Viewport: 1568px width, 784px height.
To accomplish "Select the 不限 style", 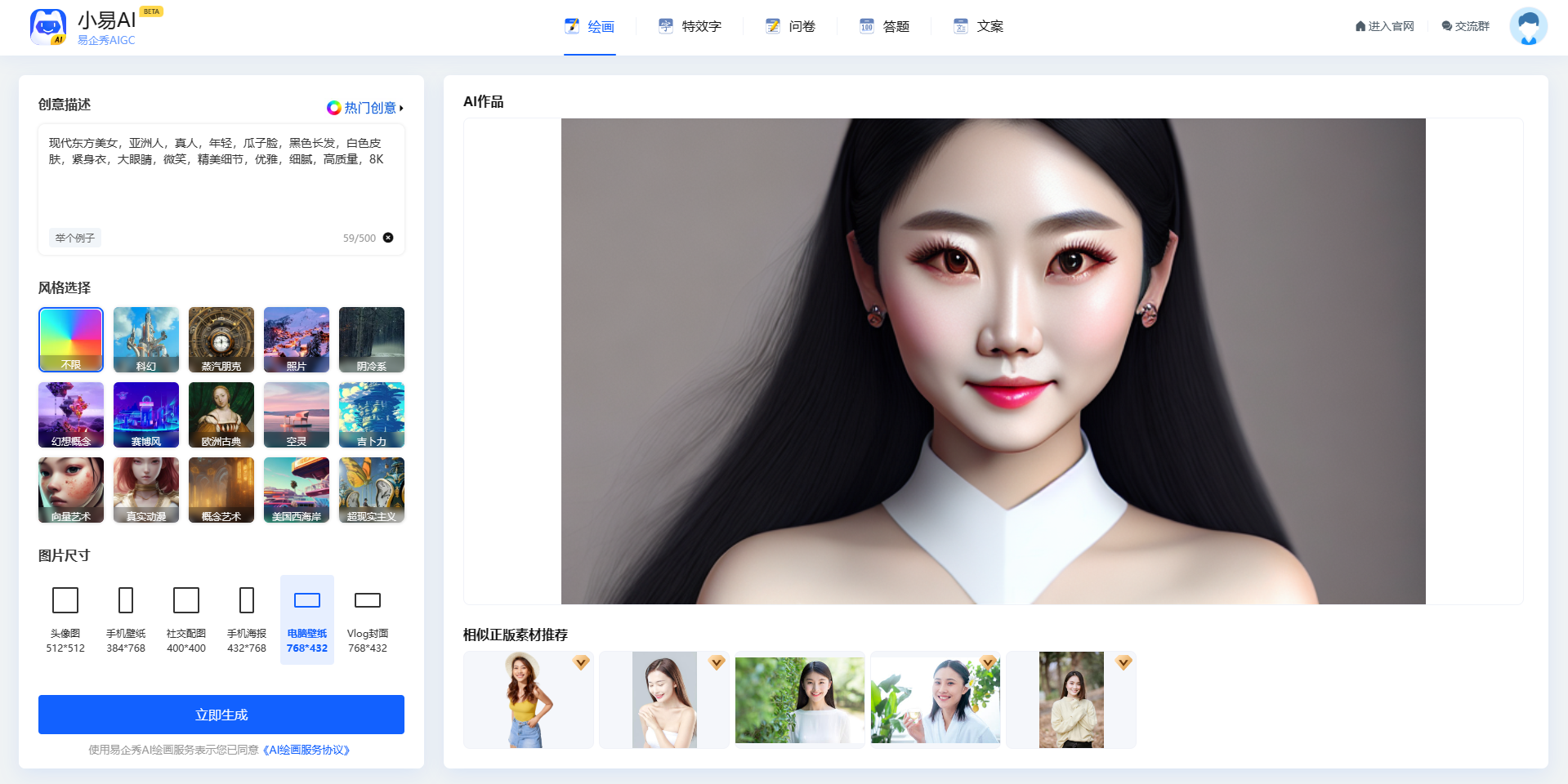I will click(71, 340).
